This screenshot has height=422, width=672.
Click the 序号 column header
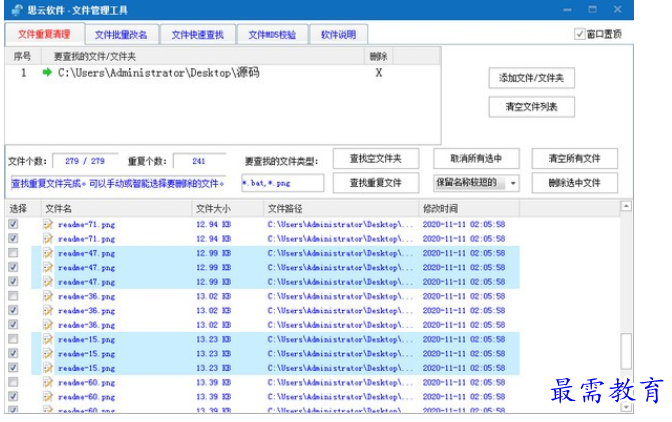(x=23, y=56)
